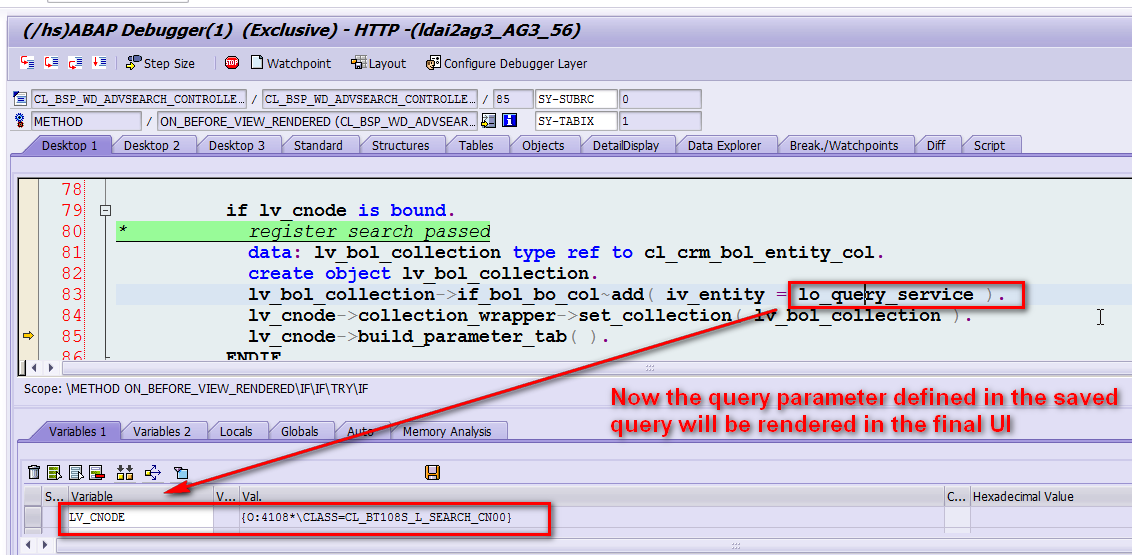Image resolution: width=1132 pixels, height=555 pixels.
Task: Click the Hexadecimal Value column header
Action: pos(1050,496)
